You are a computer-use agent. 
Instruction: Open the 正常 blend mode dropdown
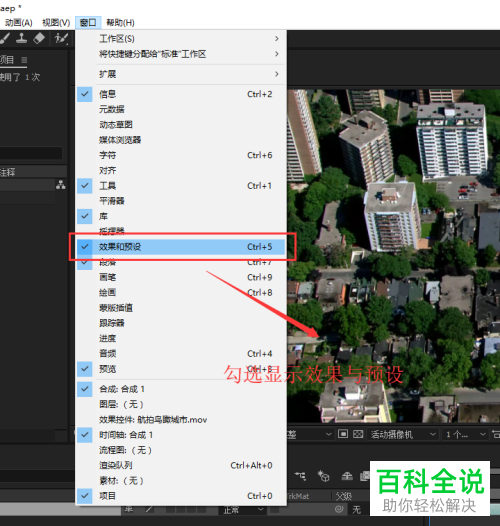coord(242,510)
